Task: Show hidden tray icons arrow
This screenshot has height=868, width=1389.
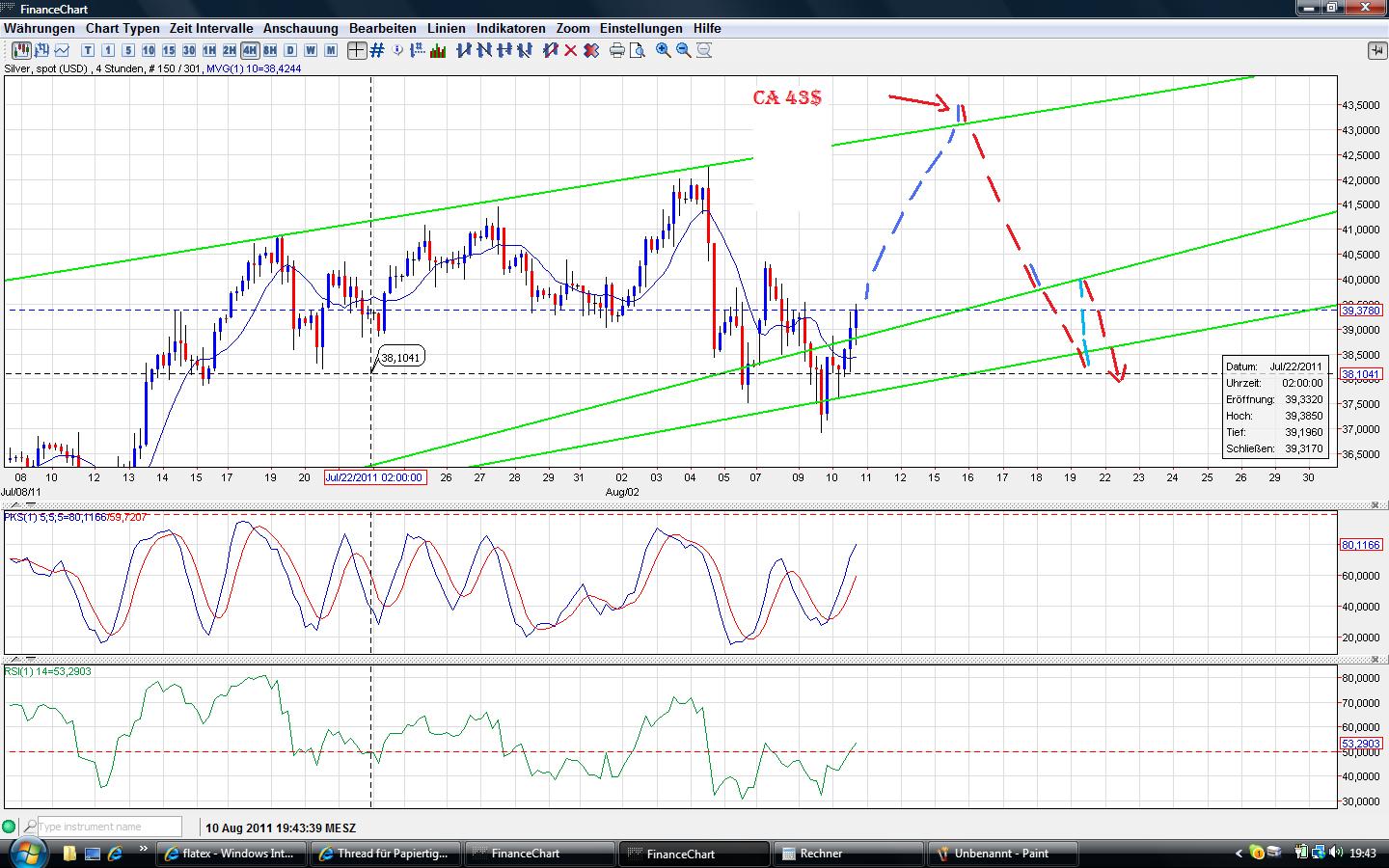Action: pos(1239,854)
